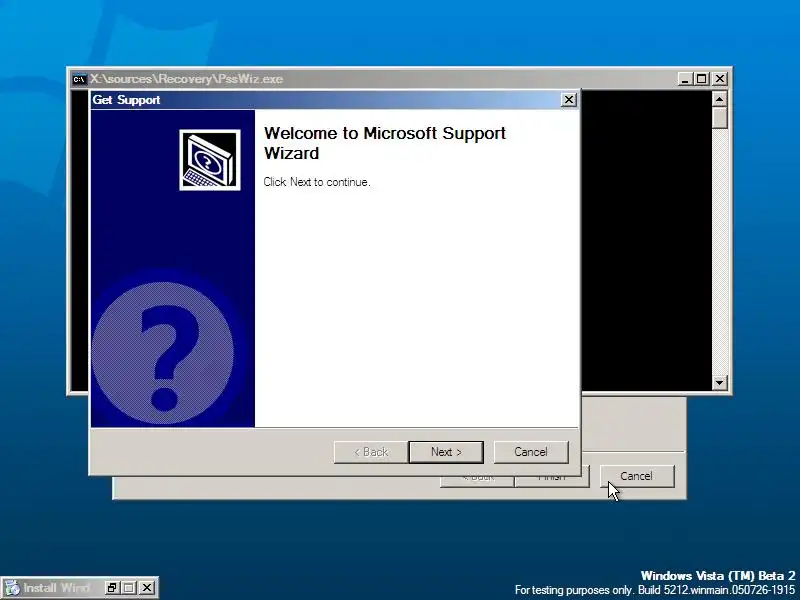Click the Install Windows minimized window icon
Image resolution: width=800 pixels, height=600 pixels.
[12, 588]
